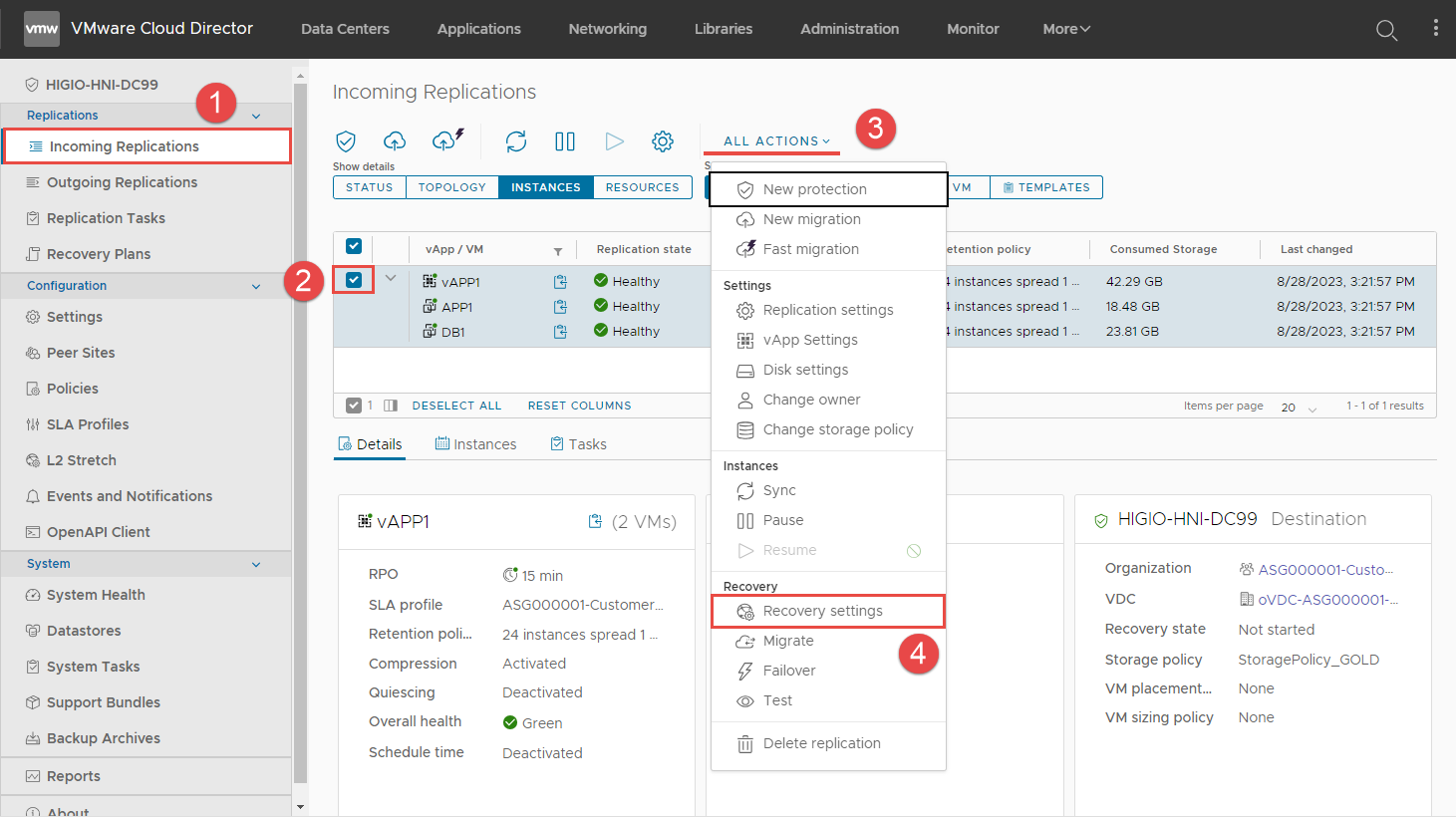Click the Sync refresh toolbar icon
Screen dimensions: 1456x817
pyautogui.click(x=515, y=141)
